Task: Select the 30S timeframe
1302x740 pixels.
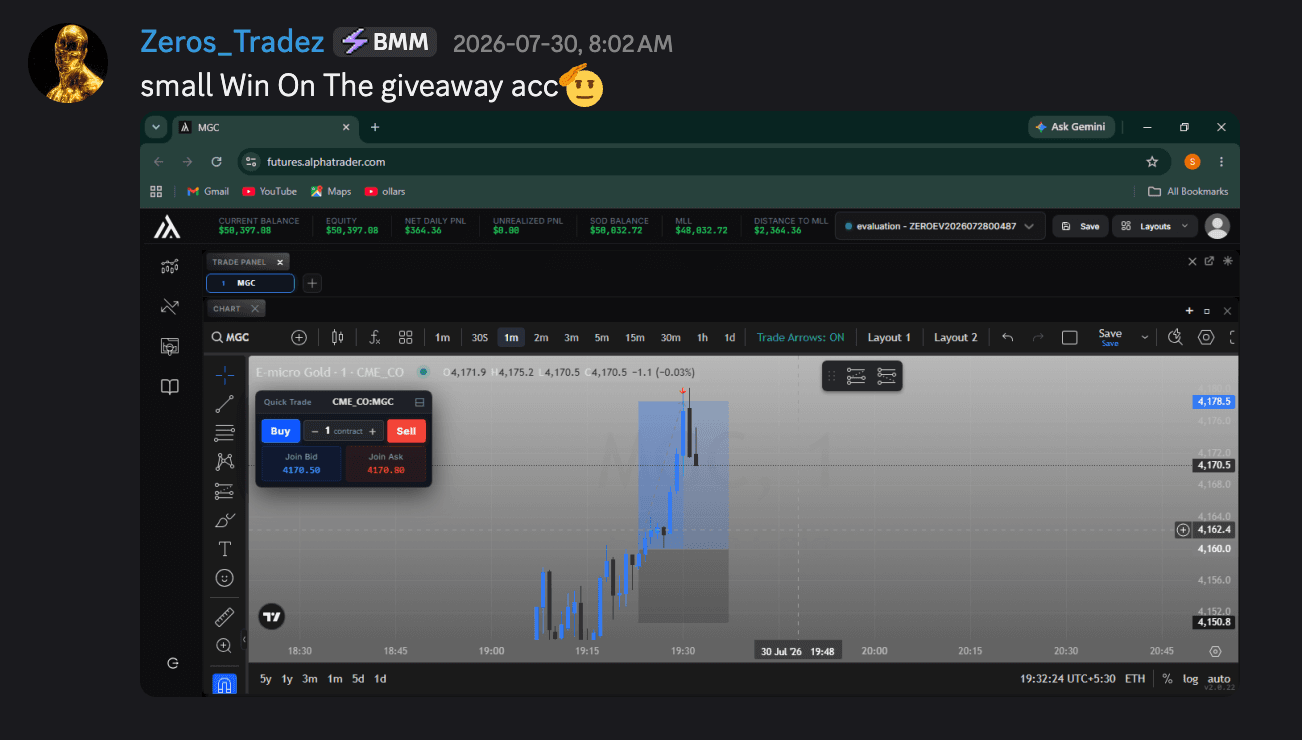Action: (x=480, y=337)
